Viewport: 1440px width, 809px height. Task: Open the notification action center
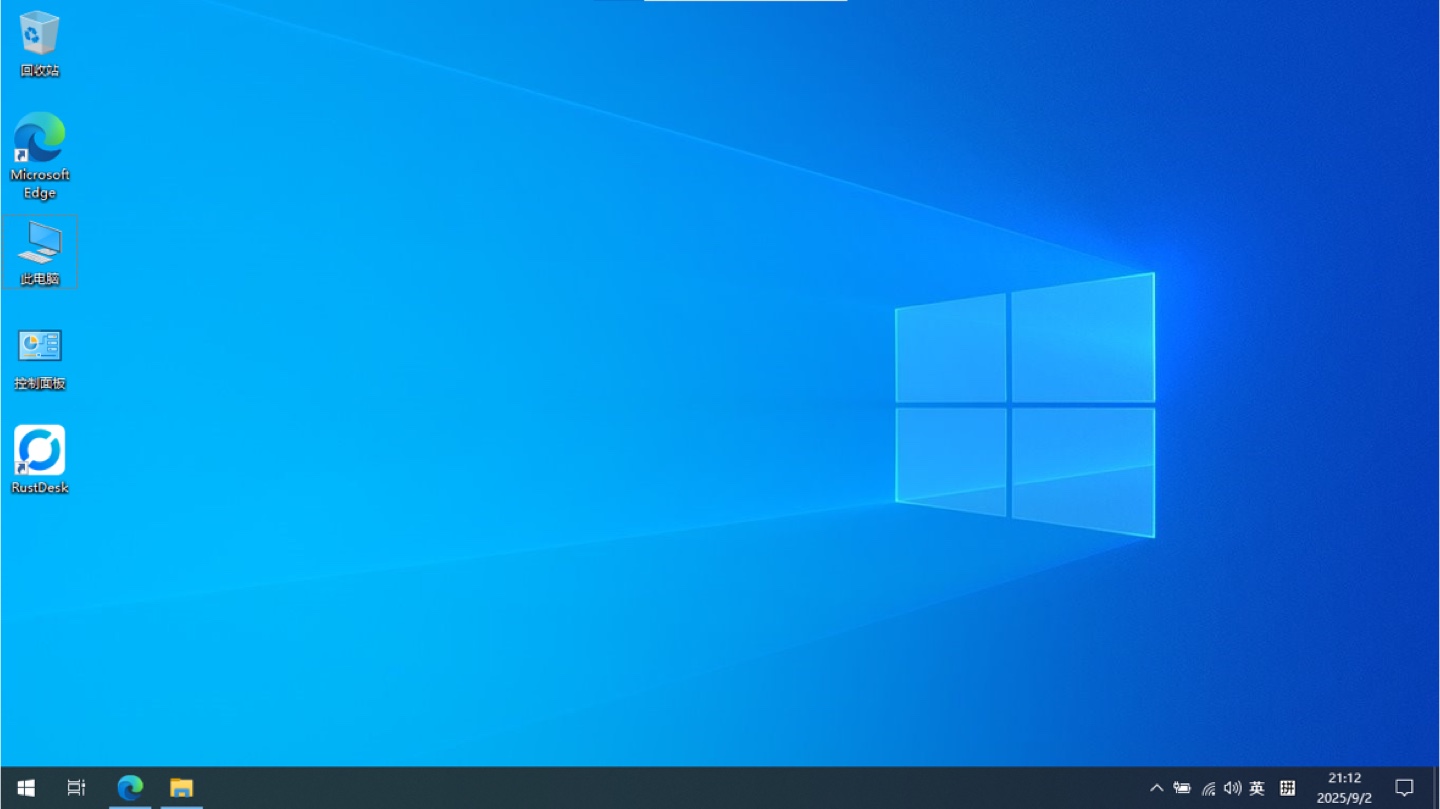point(1404,788)
